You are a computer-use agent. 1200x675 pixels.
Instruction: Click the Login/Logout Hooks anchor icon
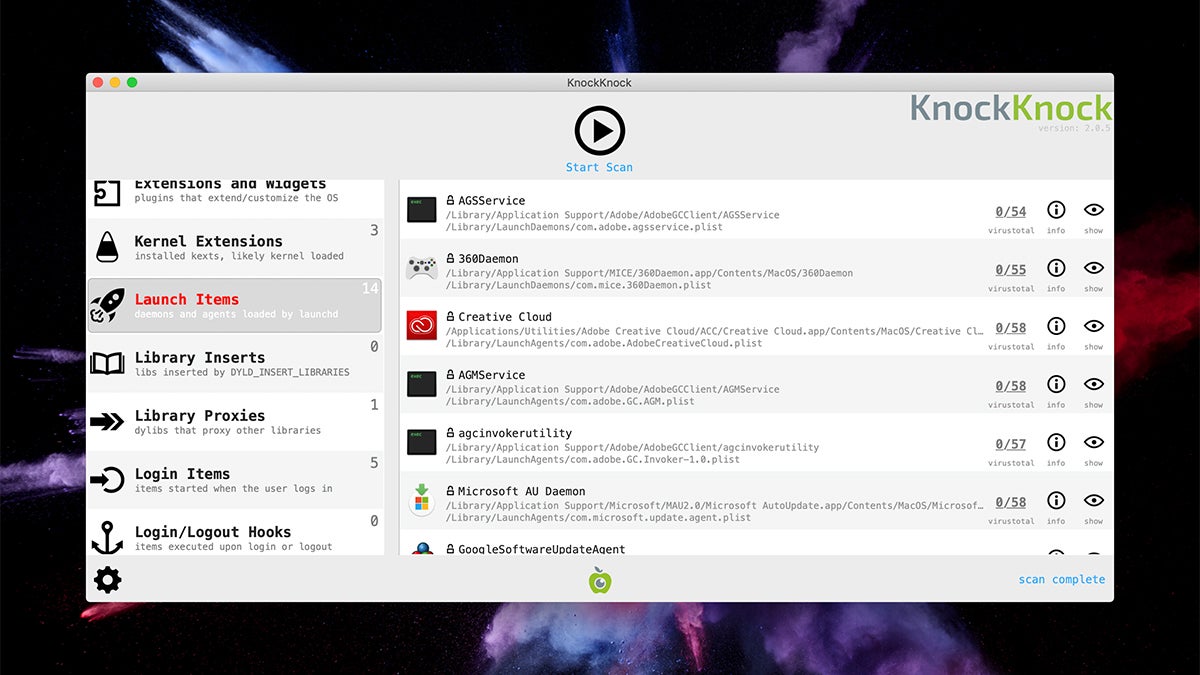point(108,537)
